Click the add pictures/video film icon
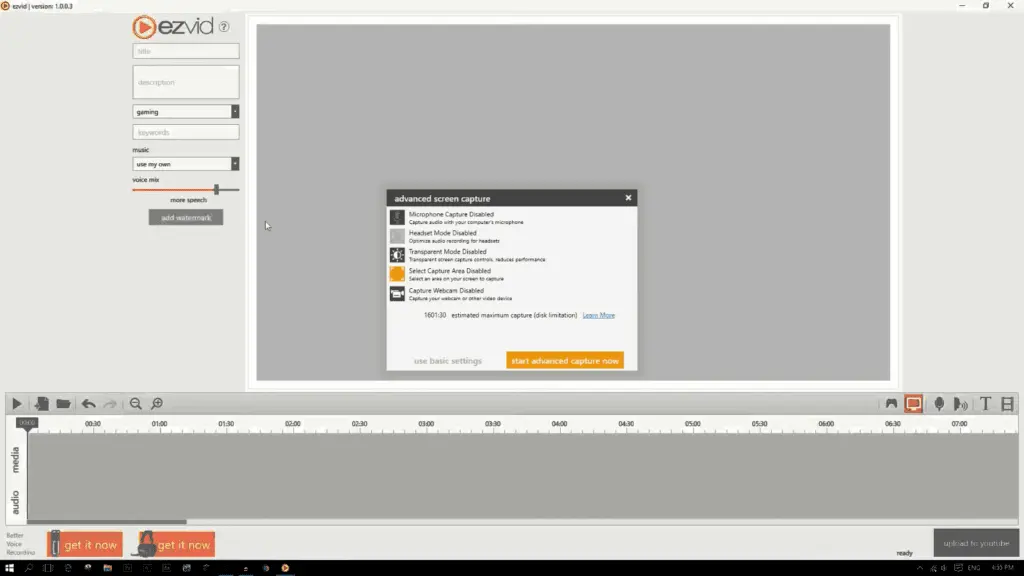The image size is (1024, 576). click(1008, 404)
